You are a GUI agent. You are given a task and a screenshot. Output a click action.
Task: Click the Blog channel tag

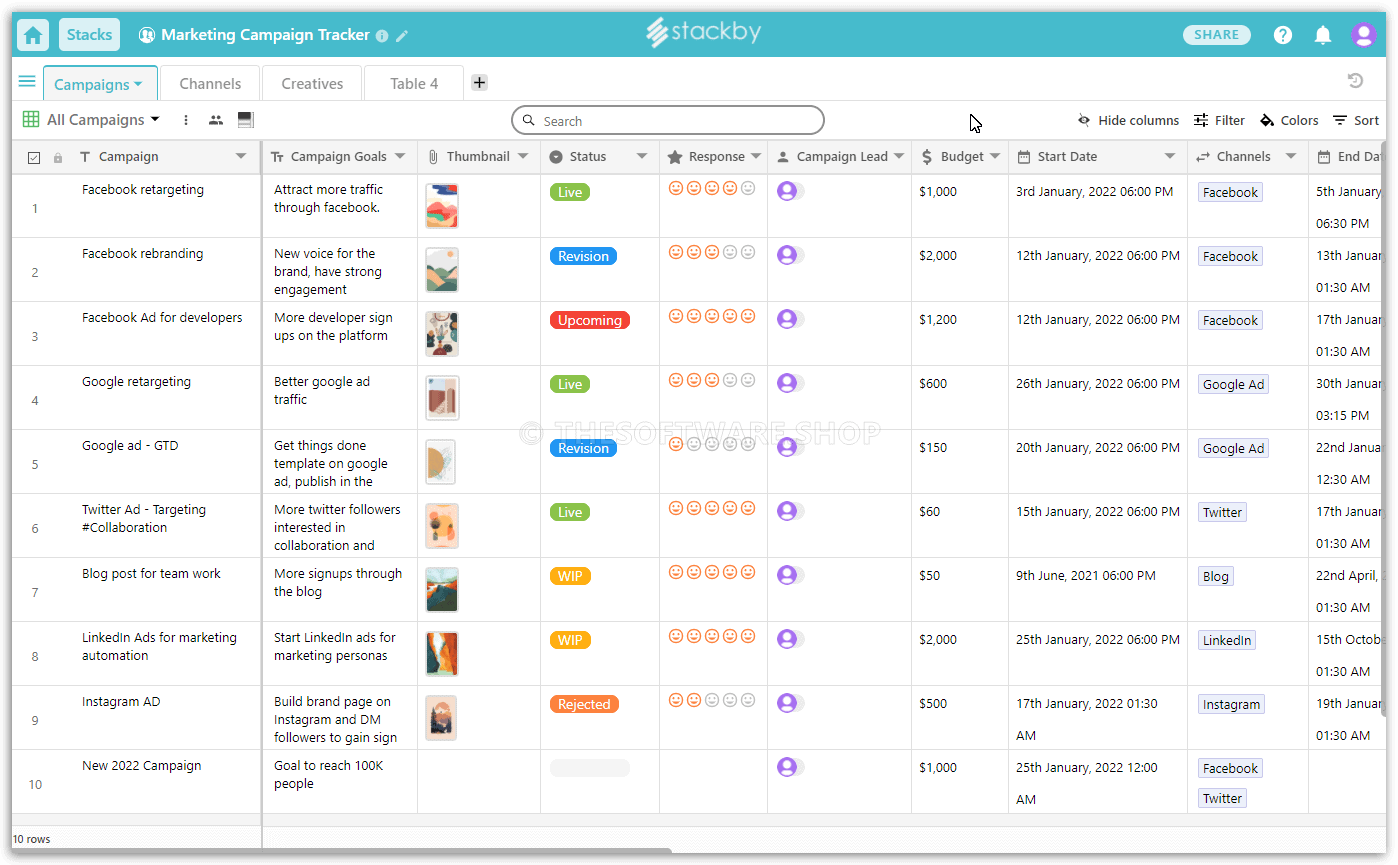pos(1216,576)
